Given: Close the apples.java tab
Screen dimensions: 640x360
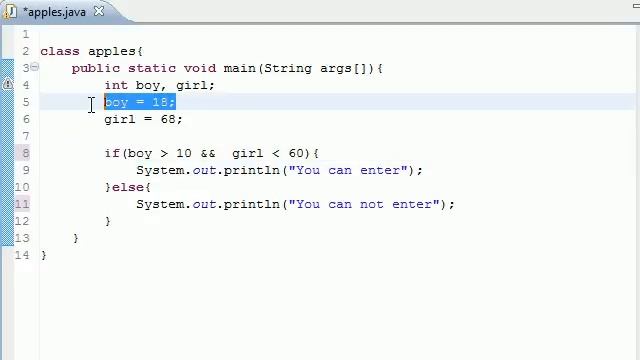Looking at the screenshot, I should (99, 11).
